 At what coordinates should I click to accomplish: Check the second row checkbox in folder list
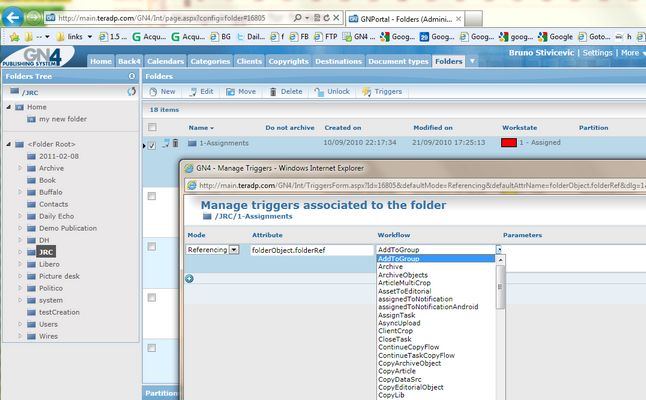pyautogui.click(x=152, y=196)
